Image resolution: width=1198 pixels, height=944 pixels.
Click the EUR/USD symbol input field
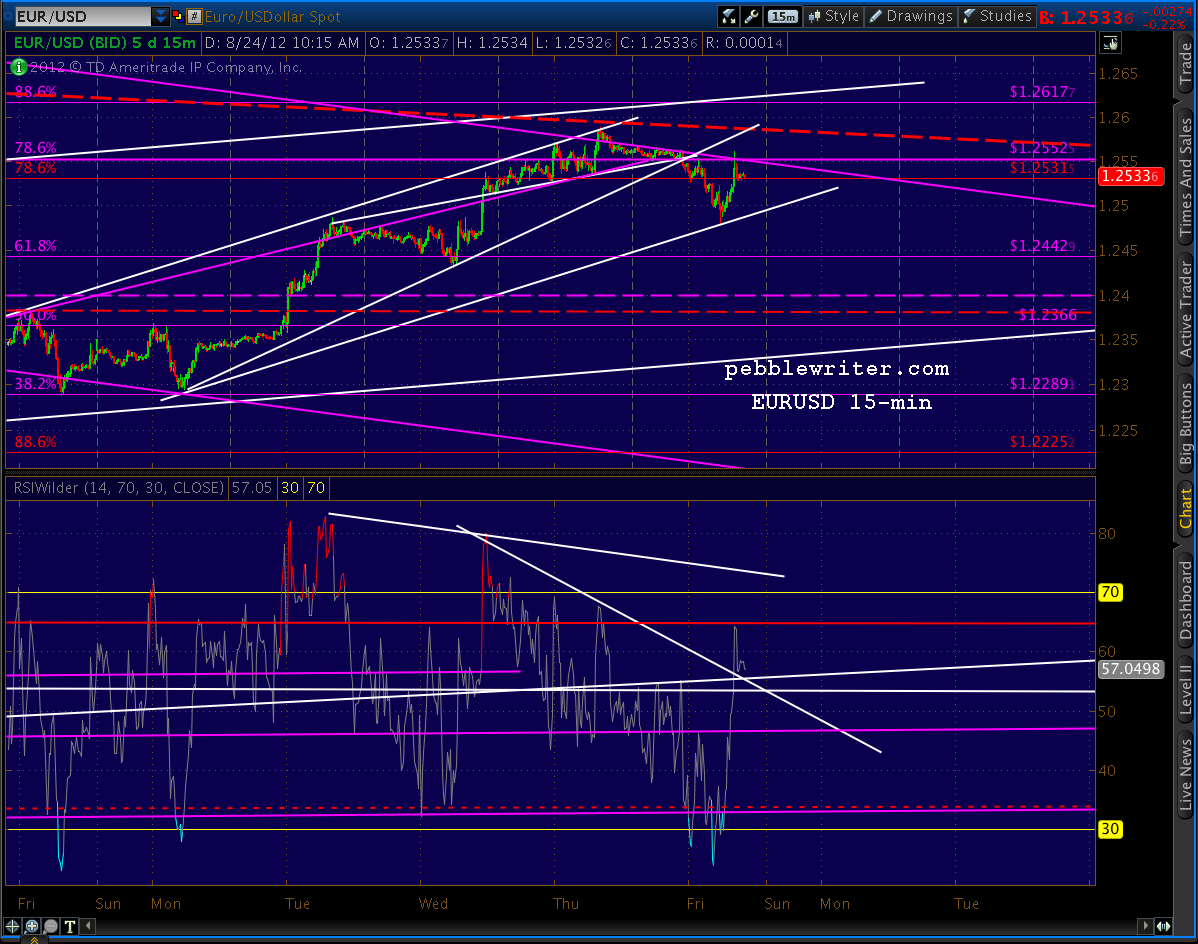[83, 16]
